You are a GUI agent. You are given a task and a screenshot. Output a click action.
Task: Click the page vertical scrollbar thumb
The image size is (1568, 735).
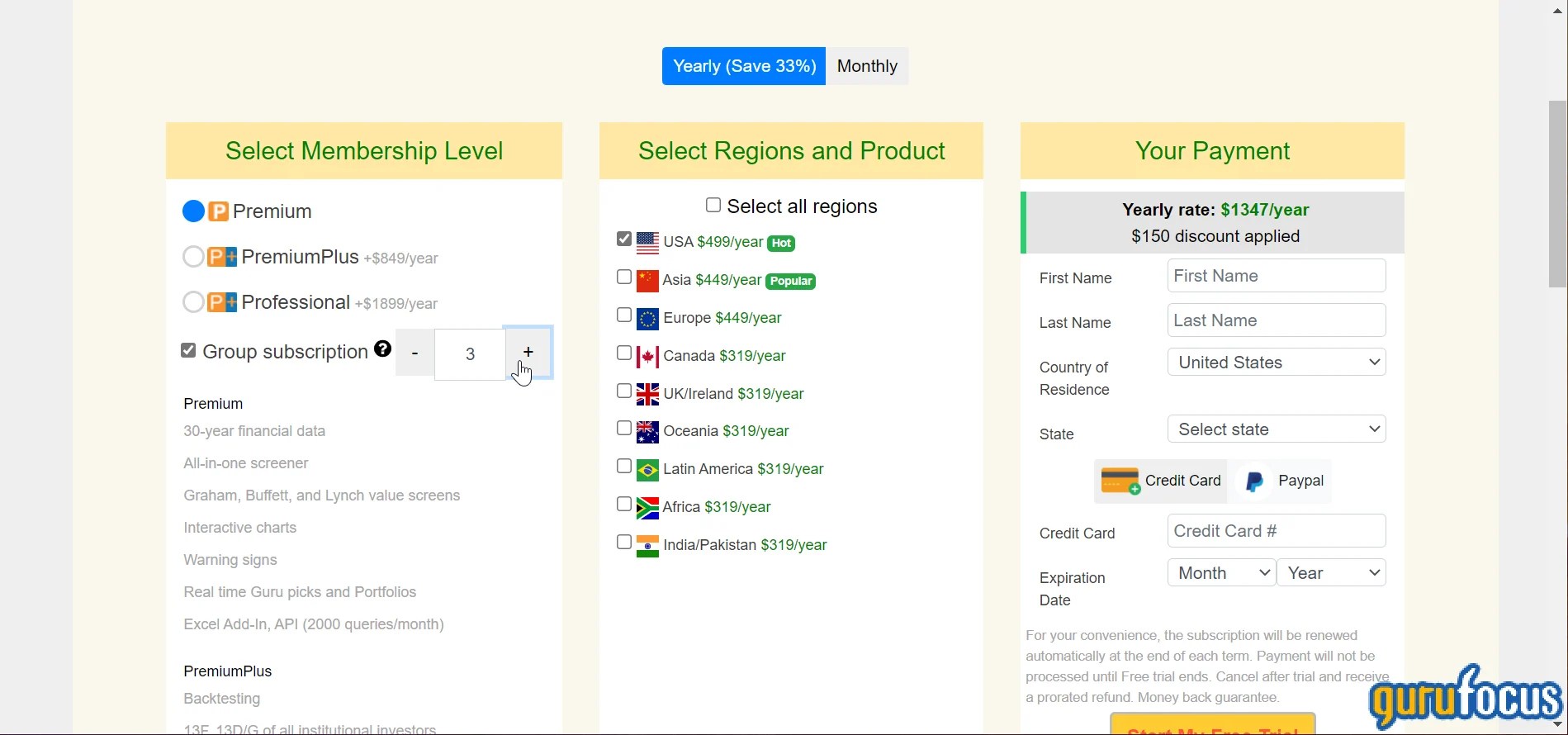click(x=1557, y=194)
